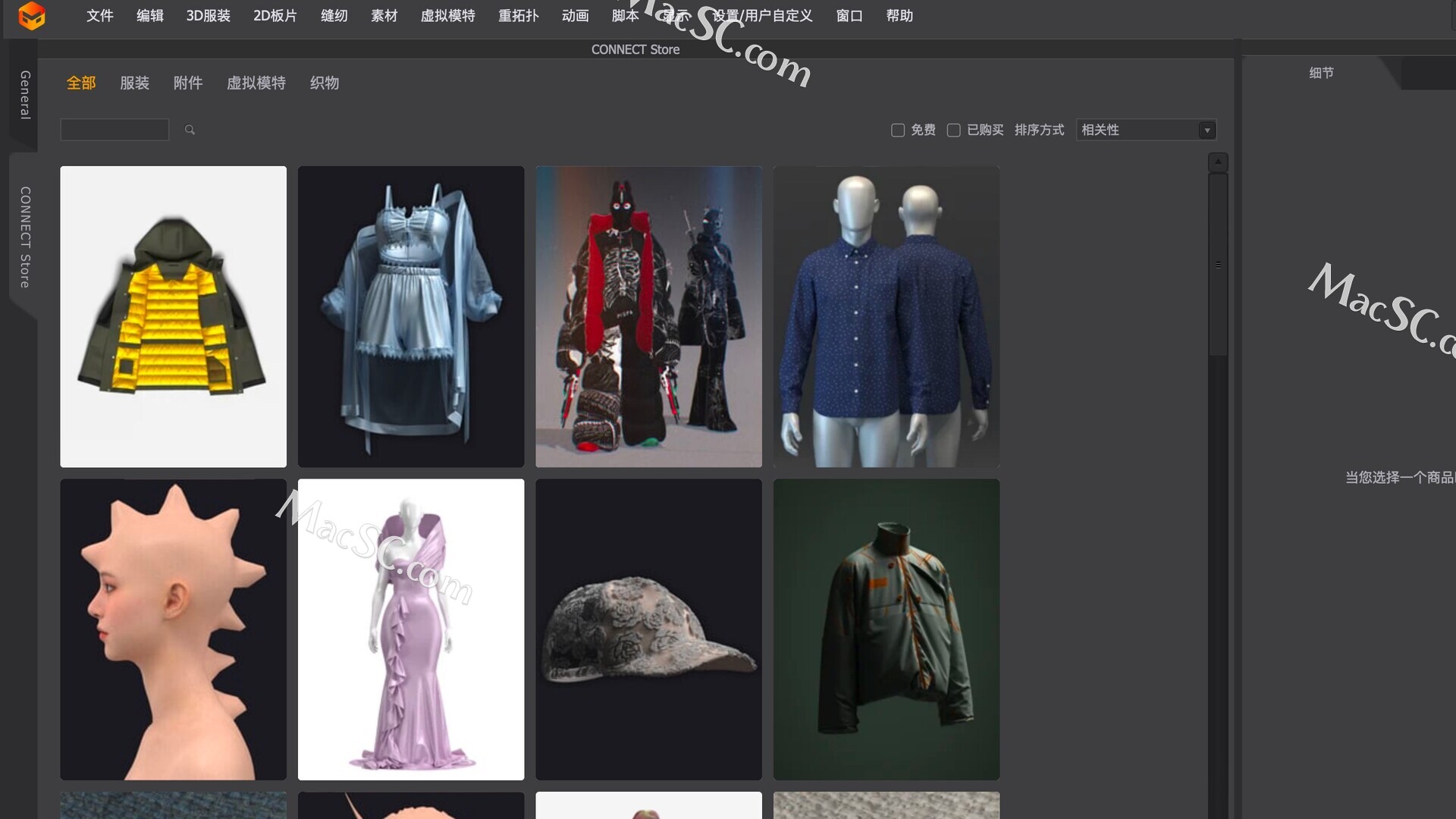
Task: Open the 脚本 menu
Action: pyautogui.click(x=625, y=16)
